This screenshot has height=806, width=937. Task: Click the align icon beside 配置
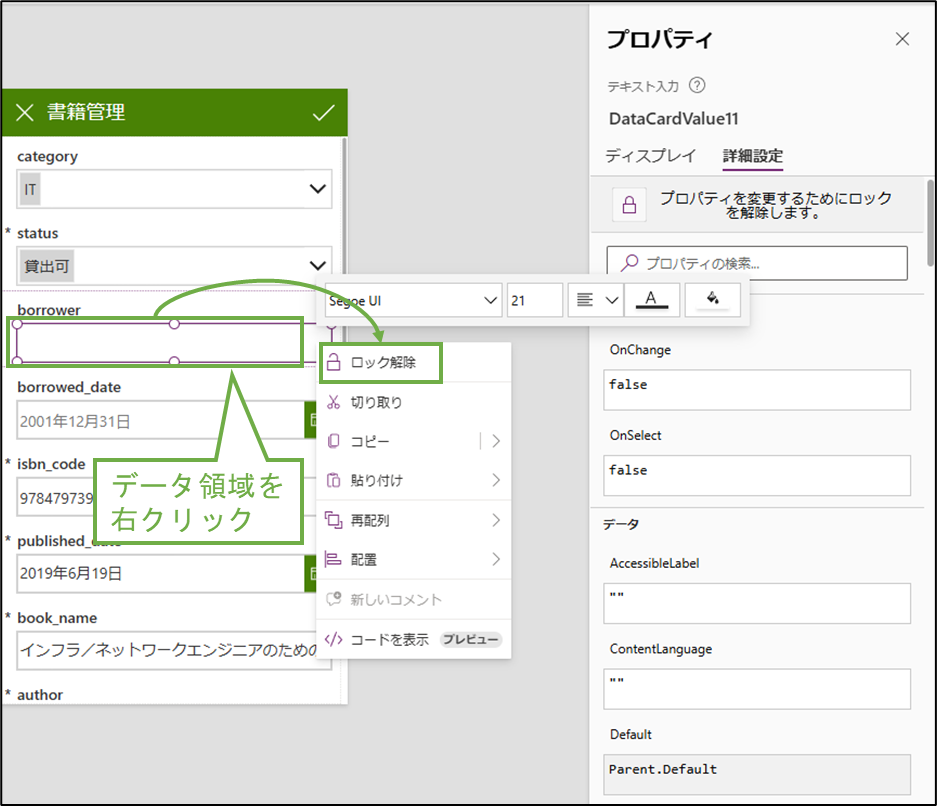[333, 559]
